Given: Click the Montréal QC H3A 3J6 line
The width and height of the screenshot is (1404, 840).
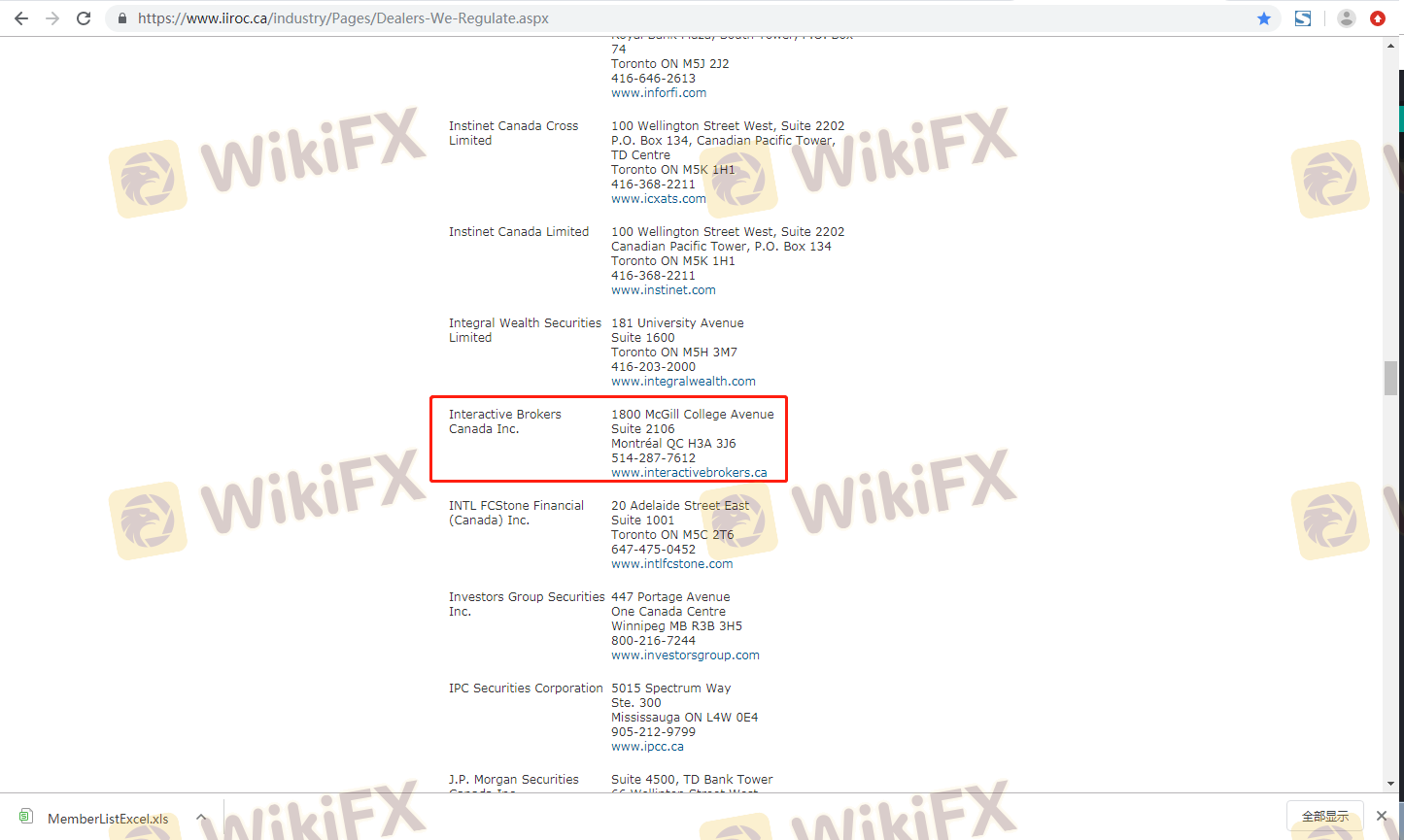Looking at the screenshot, I should coord(673,444).
